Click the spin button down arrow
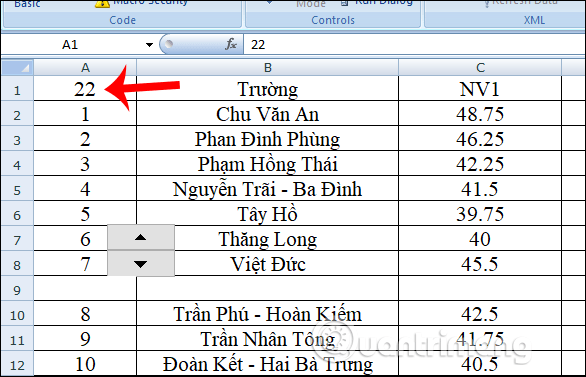This screenshot has width=586, height=377. (x=141, y=264)
